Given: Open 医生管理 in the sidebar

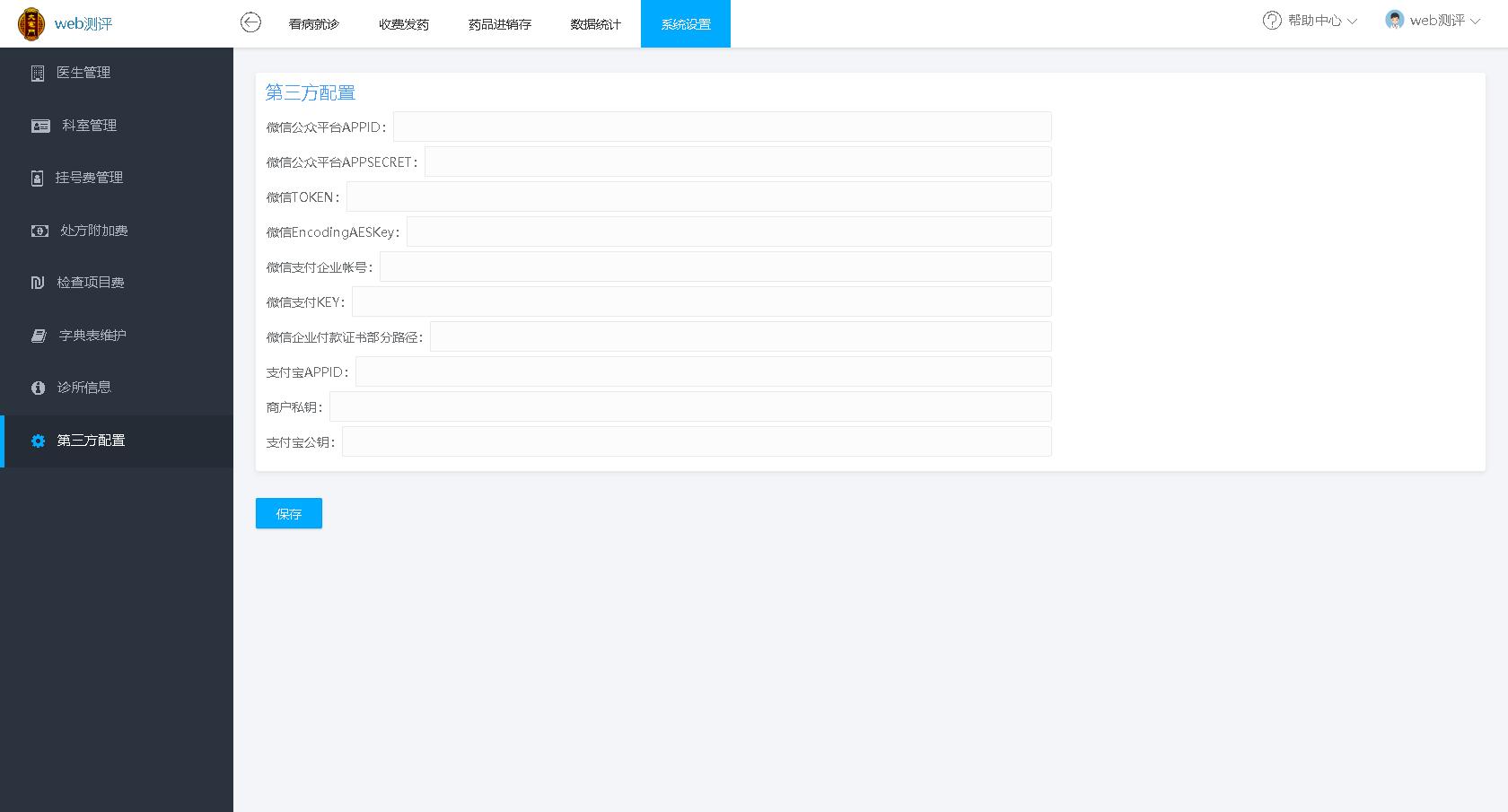Looking at the screenshot, I should (x=117, y=74).
